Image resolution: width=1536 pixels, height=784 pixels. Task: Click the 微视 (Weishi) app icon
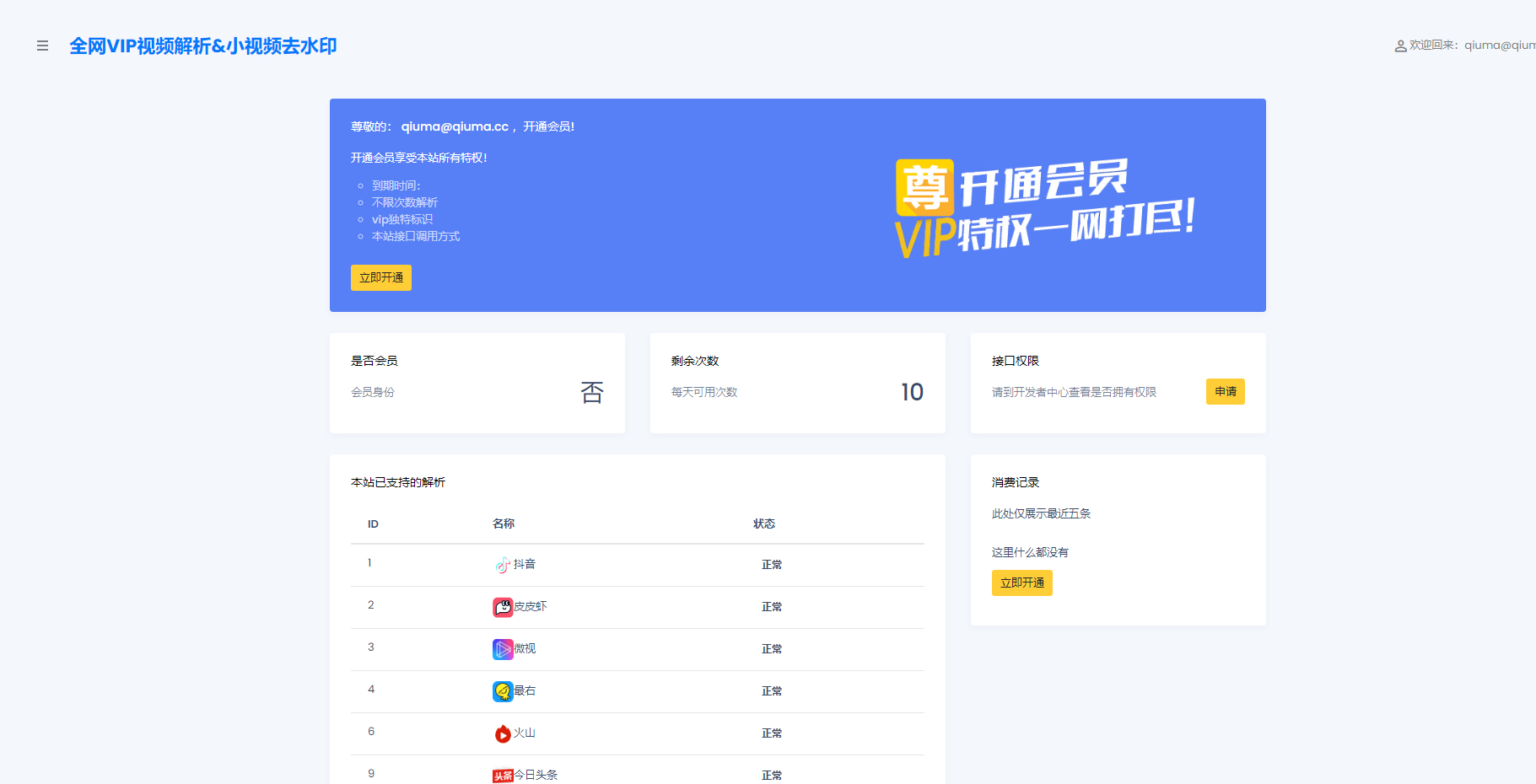point(501,649)
